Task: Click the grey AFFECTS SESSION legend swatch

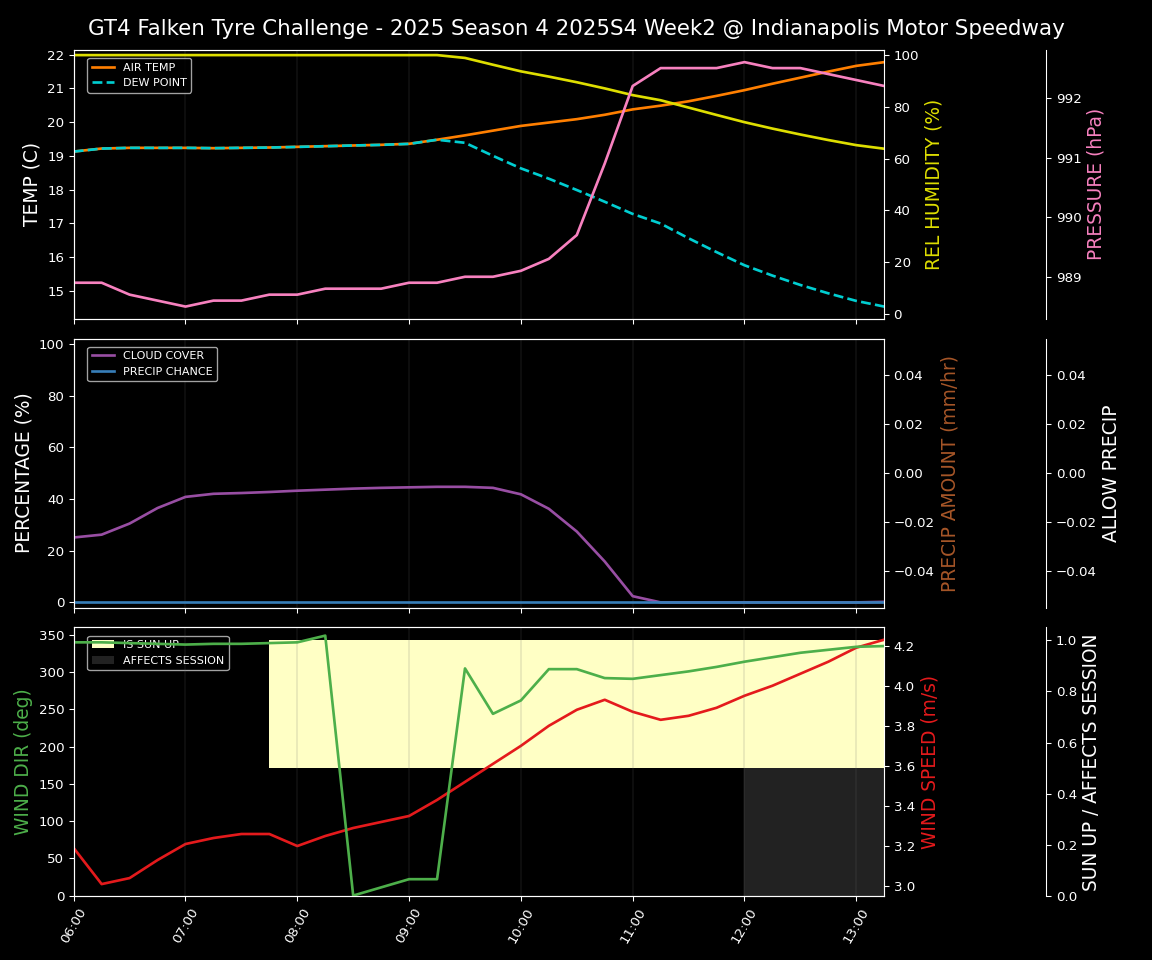Action: coord(103,660)
